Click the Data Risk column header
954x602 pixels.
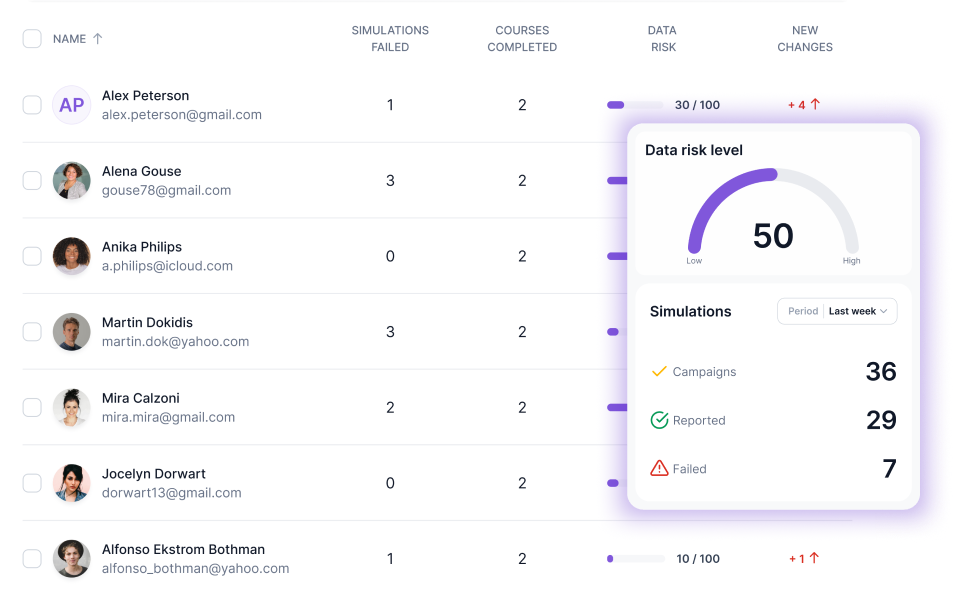coord(662,39)
